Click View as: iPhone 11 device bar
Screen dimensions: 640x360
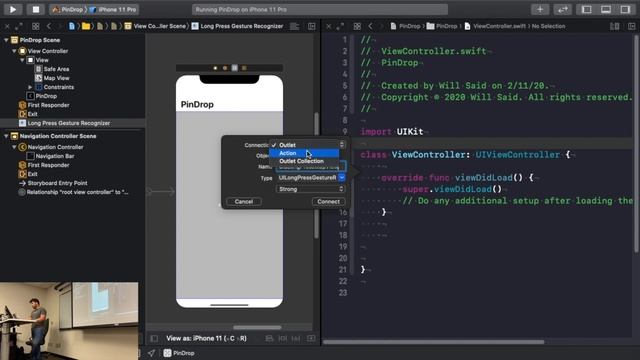tap(206, 338)
